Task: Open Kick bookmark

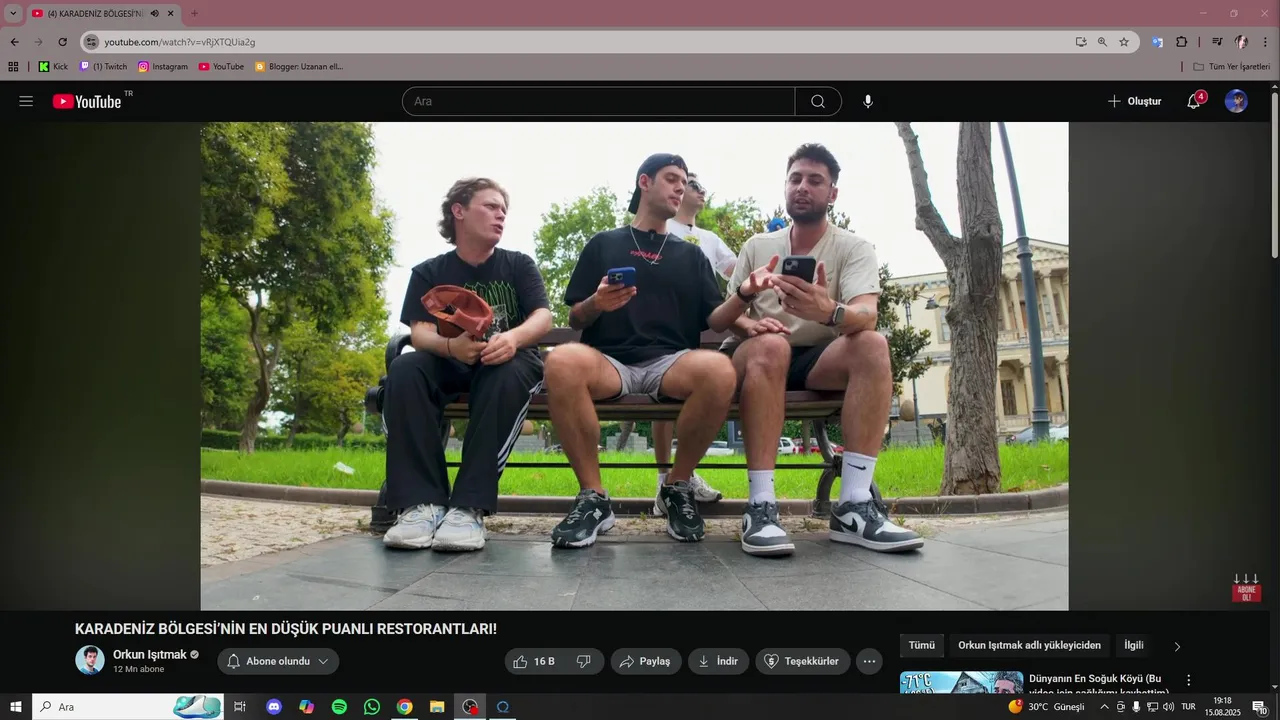Action: point(54,66)
